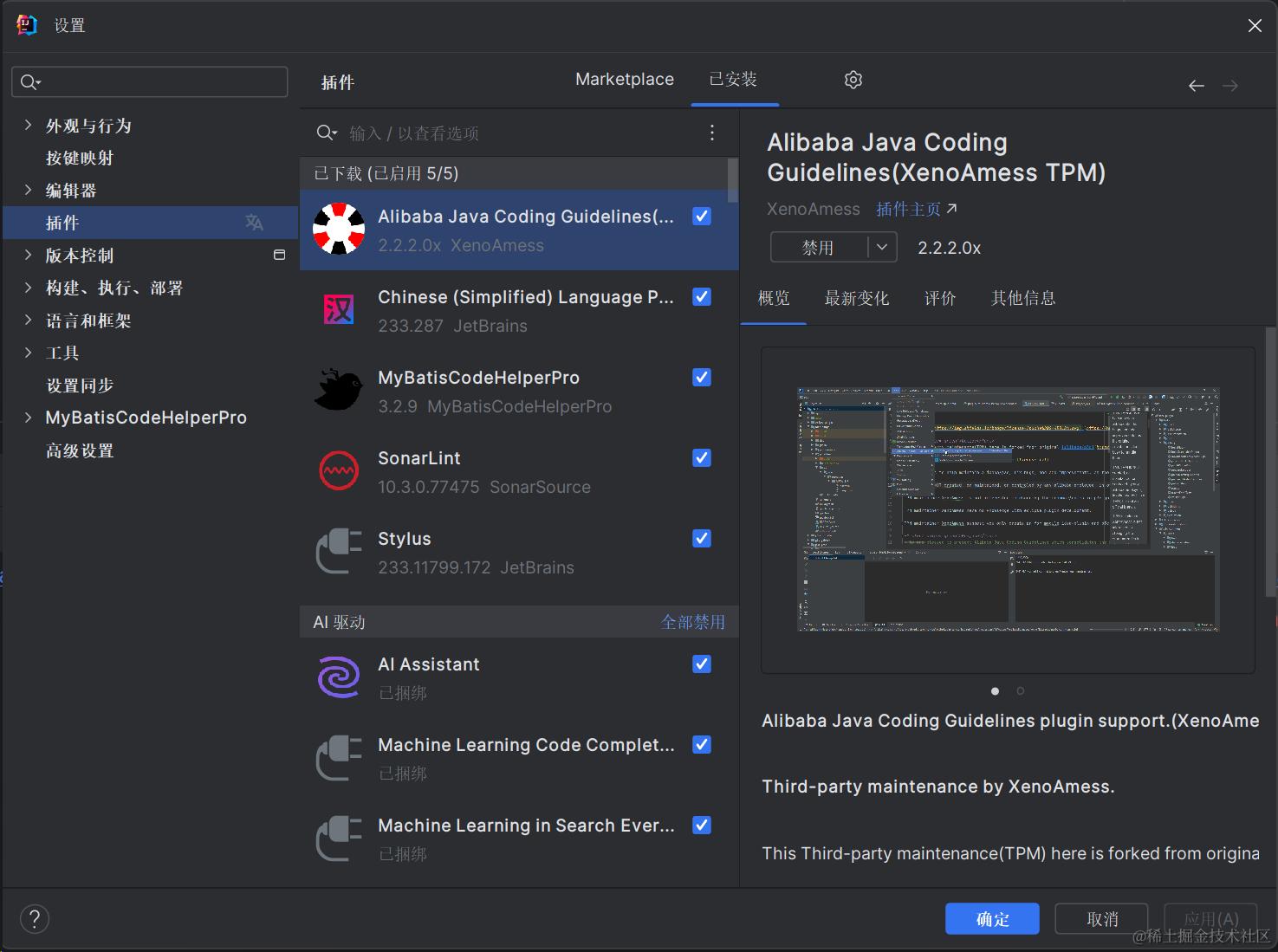Open help with the question mark button
This screenshot has height=952, width=1278.
[35, 919]
